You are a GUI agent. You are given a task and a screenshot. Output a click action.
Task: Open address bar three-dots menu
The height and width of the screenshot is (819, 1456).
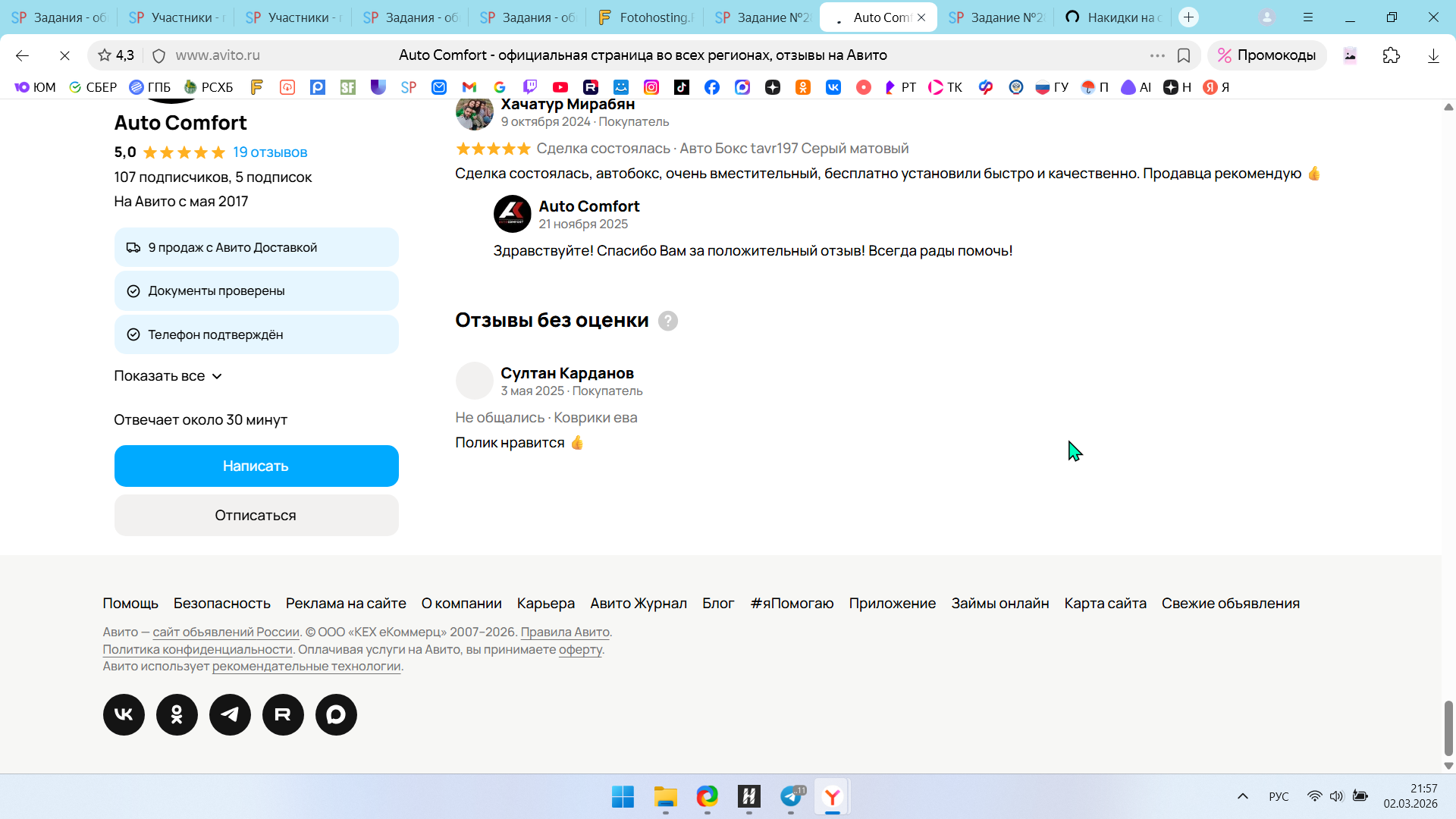1156,55
